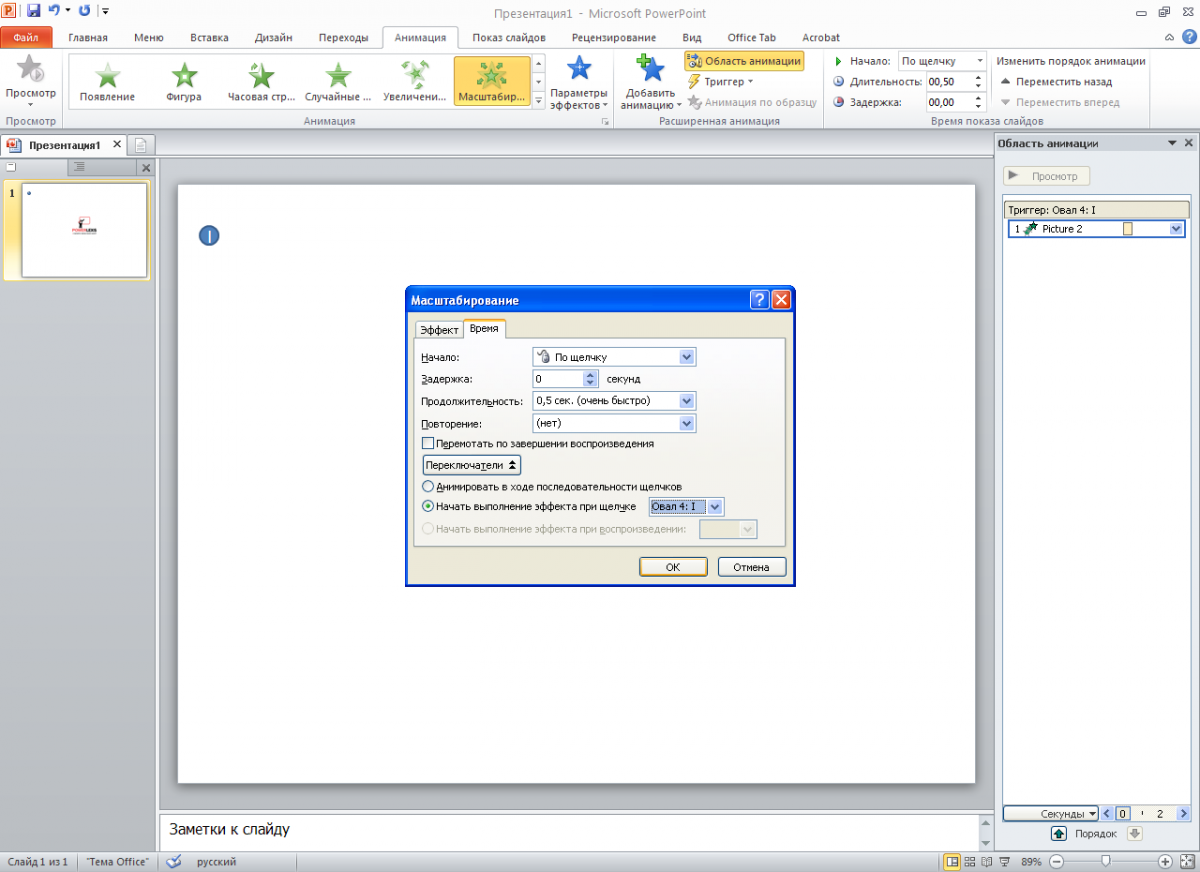Close the slide thumbnails pane
This screenshot has width=1200, height=872.
(145, 167)
